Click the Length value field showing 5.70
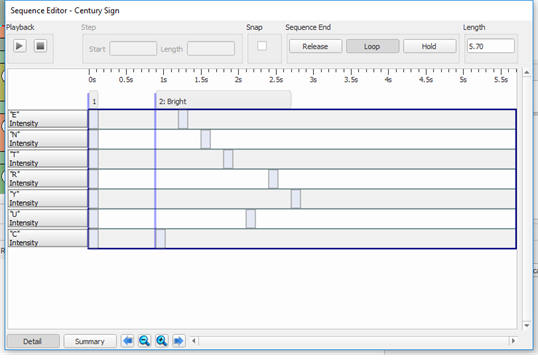 [x=491, y=46]
